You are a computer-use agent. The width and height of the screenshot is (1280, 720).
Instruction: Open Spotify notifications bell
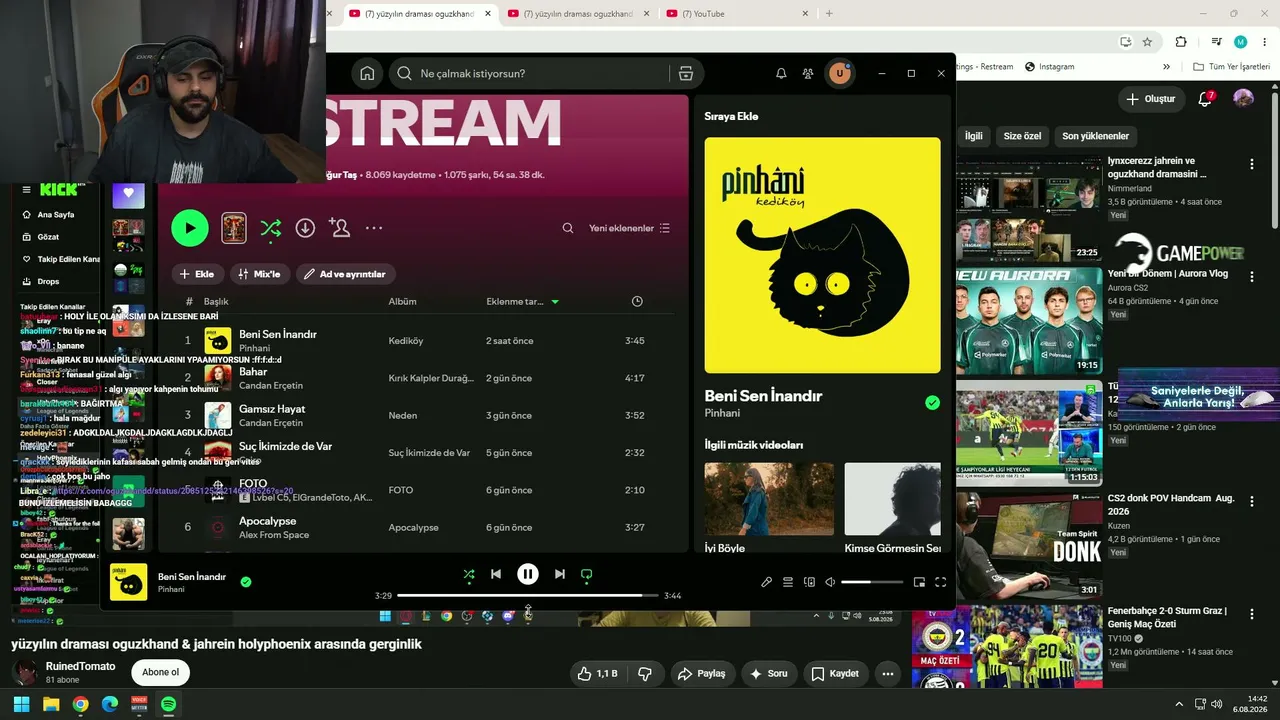coord(781,73)
